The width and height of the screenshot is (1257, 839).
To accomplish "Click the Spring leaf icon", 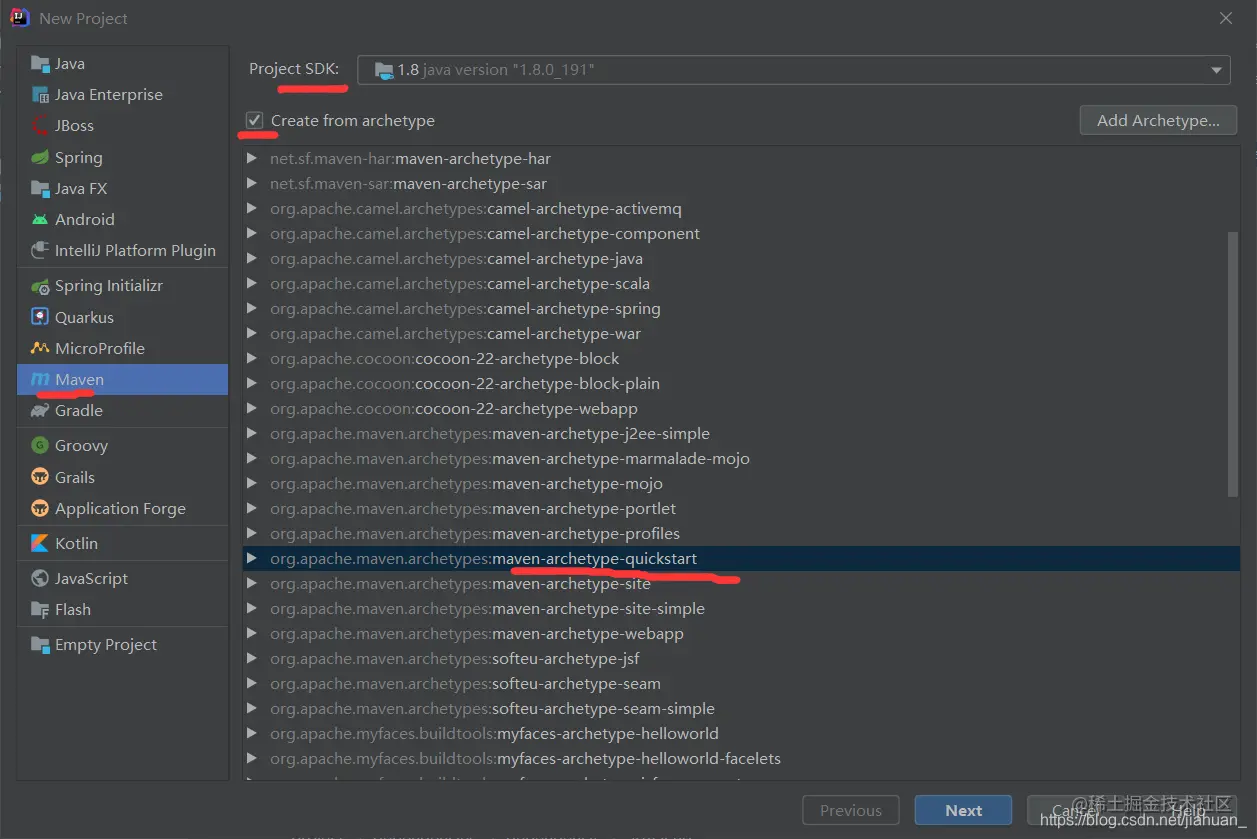I will pyautogui.click(x=40, y=157).
